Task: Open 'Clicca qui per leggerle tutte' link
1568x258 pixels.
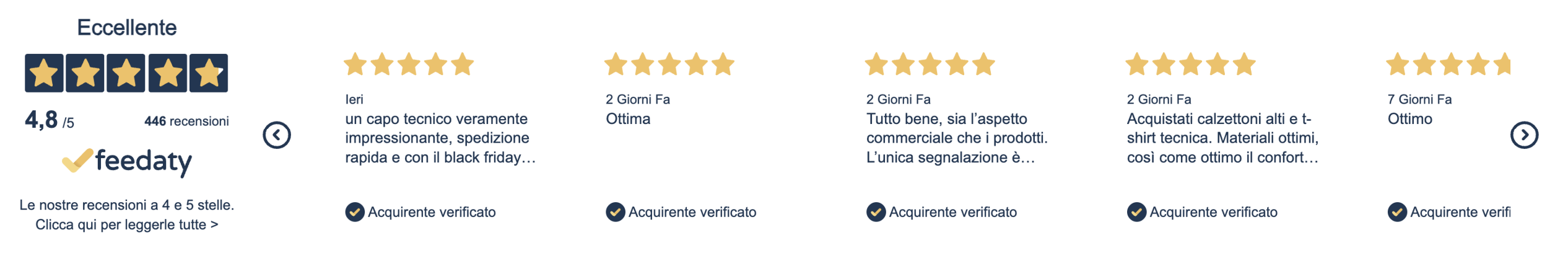Action: [x=127, y=225]
